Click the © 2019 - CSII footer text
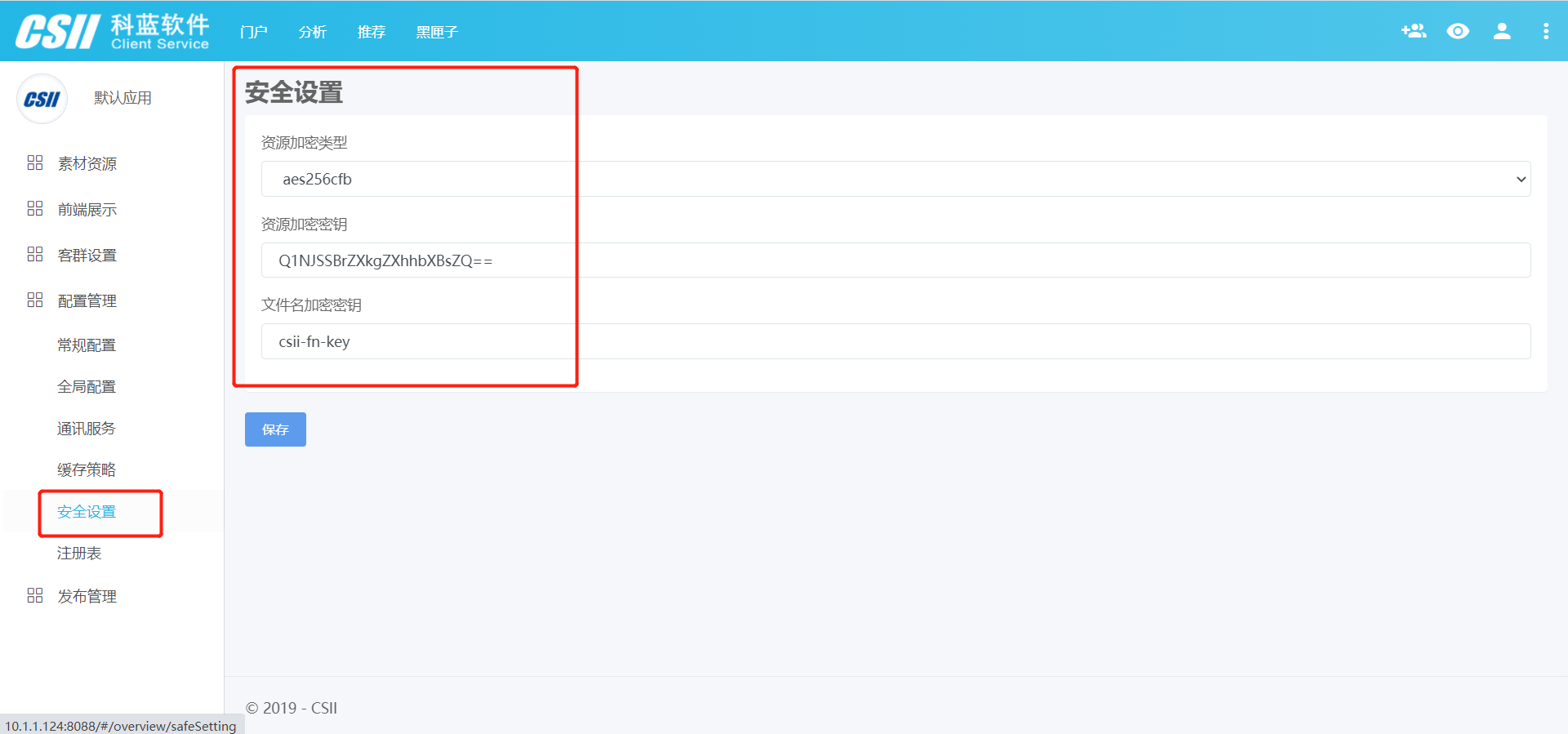The image size is (1568, 734). [292, 708]
